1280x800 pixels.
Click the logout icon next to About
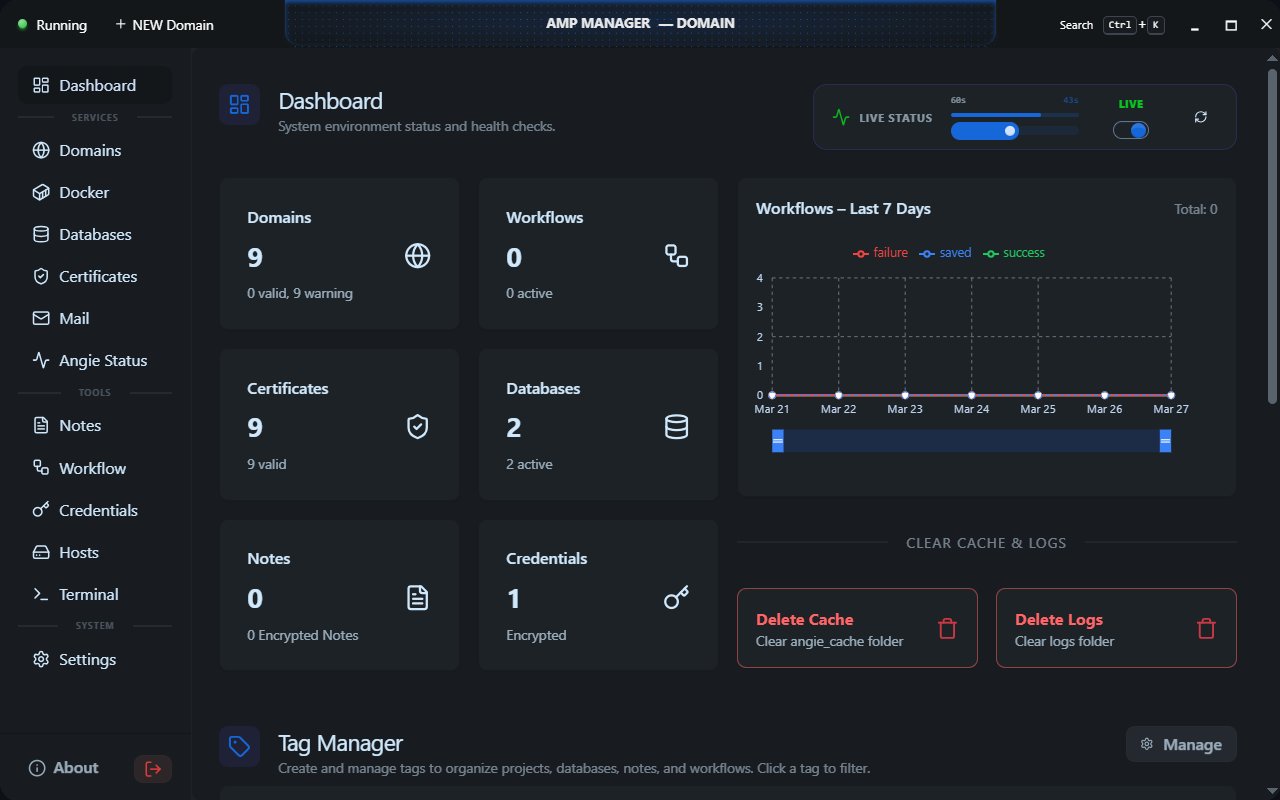point(152,768)
